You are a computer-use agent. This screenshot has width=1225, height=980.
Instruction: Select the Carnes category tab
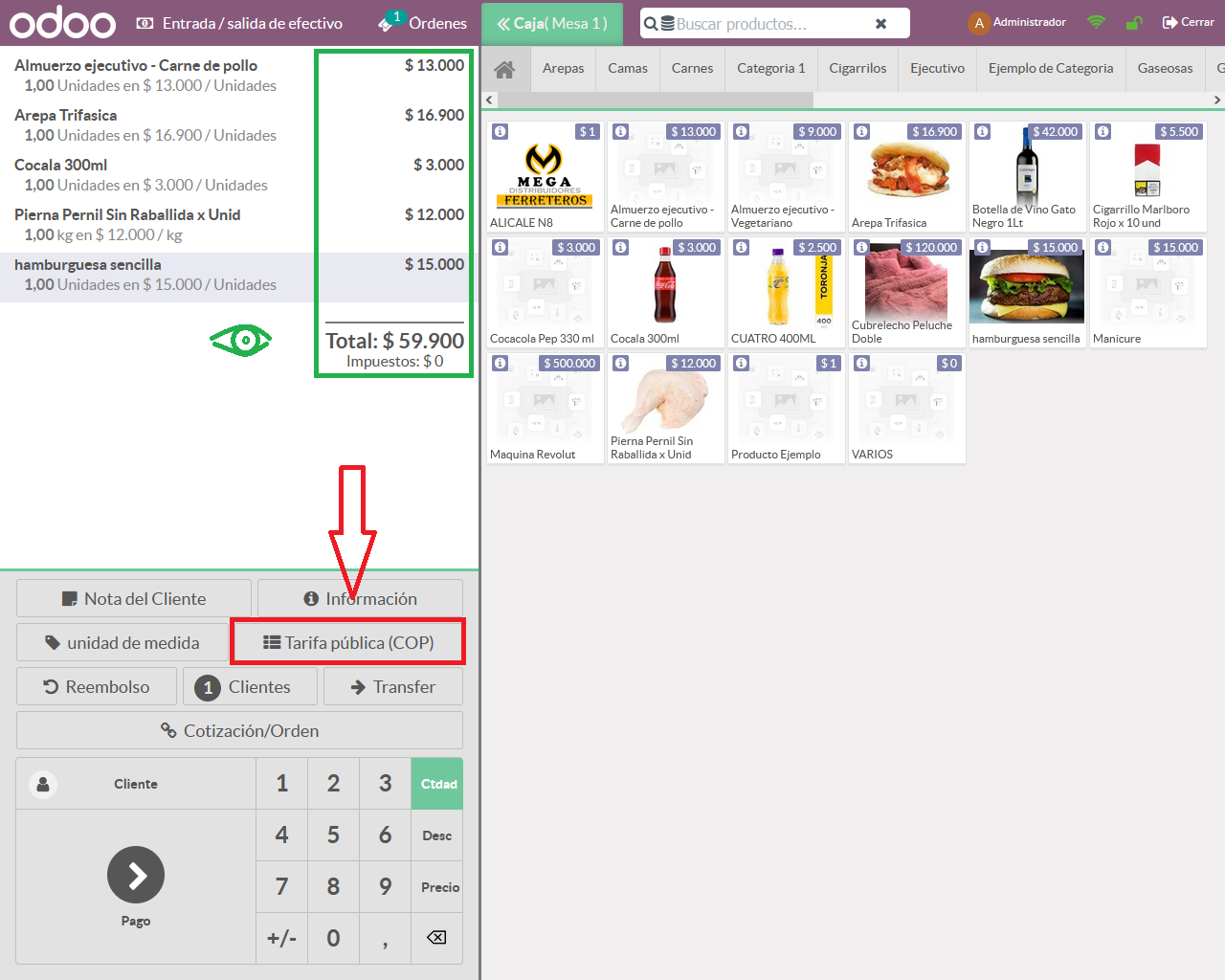tap(692, 69)
